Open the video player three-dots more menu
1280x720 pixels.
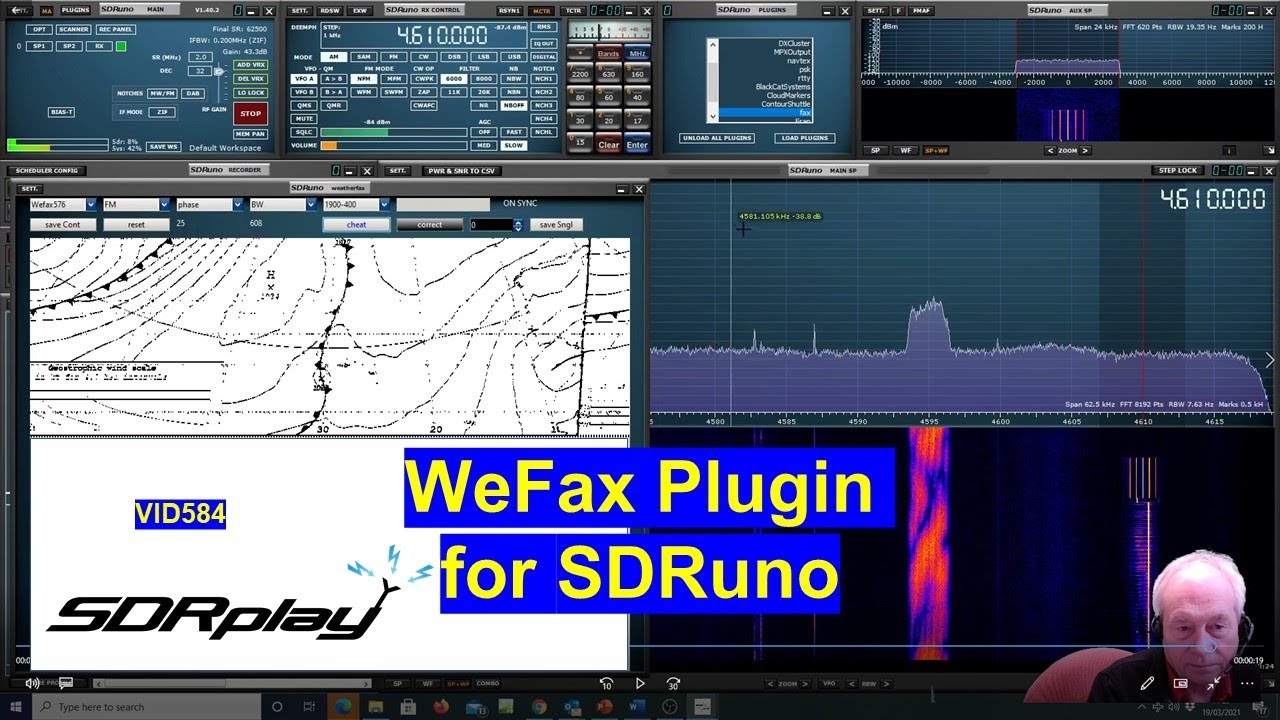[x=1249, y=684]
